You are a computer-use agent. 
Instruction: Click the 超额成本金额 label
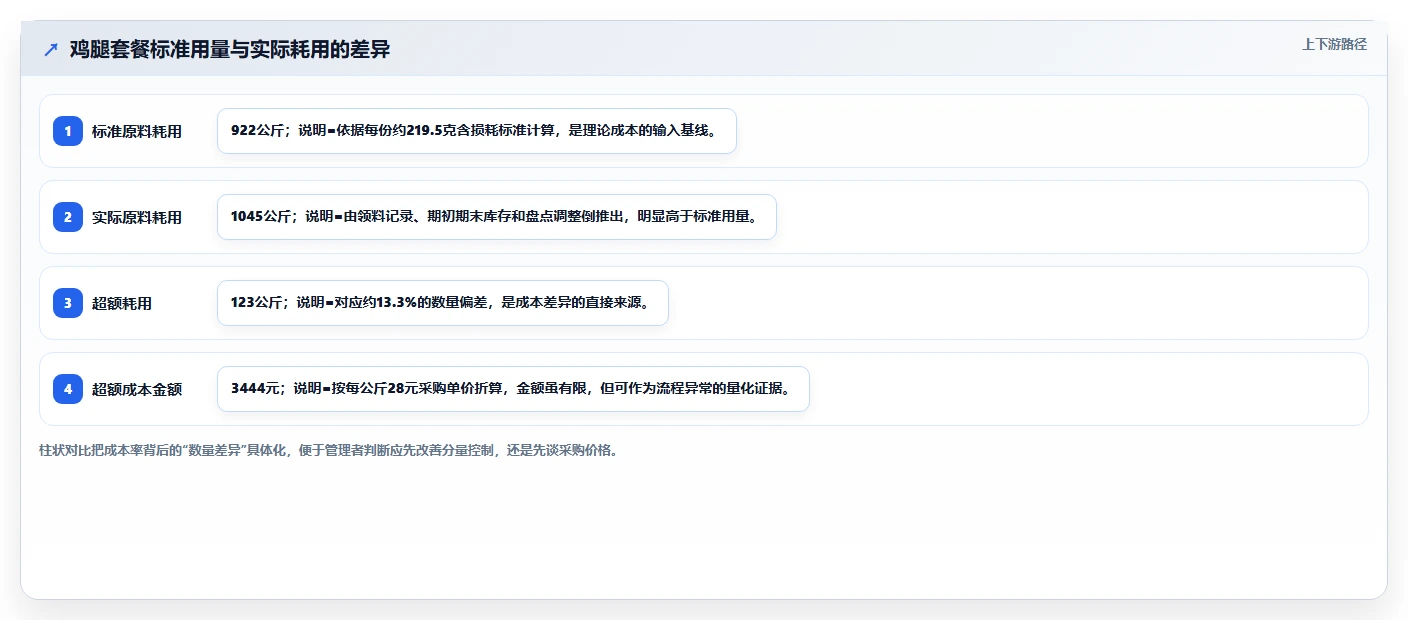(137, 389)
